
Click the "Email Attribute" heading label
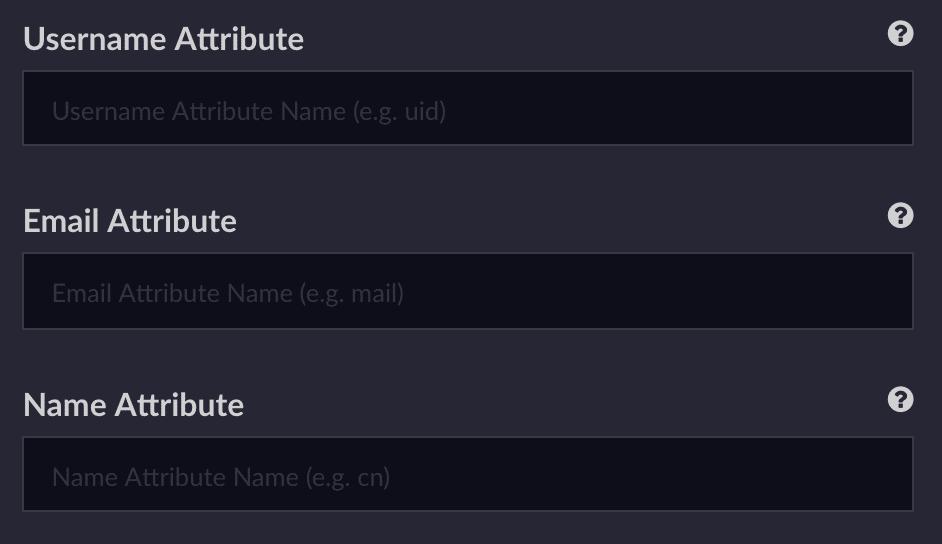coord(130,221)
